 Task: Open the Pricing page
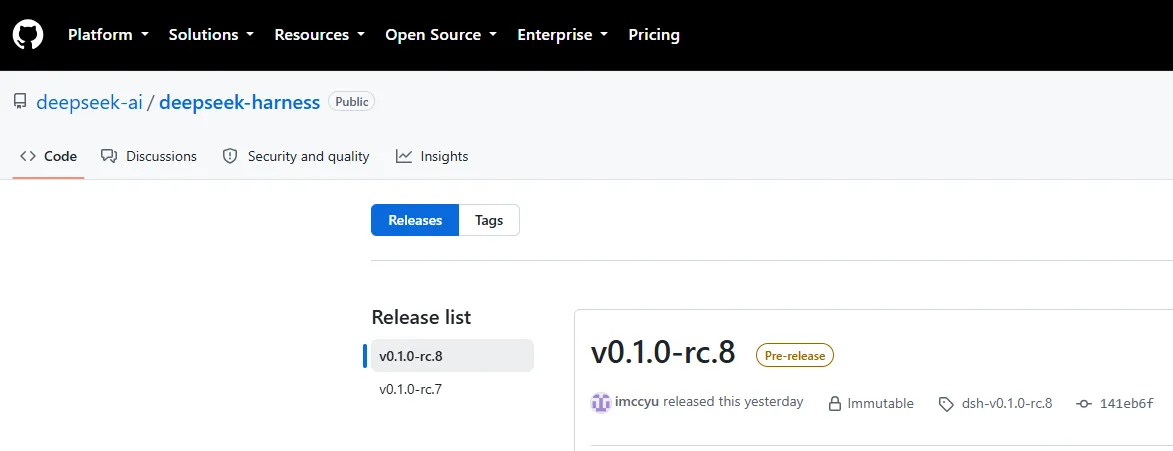654,34
